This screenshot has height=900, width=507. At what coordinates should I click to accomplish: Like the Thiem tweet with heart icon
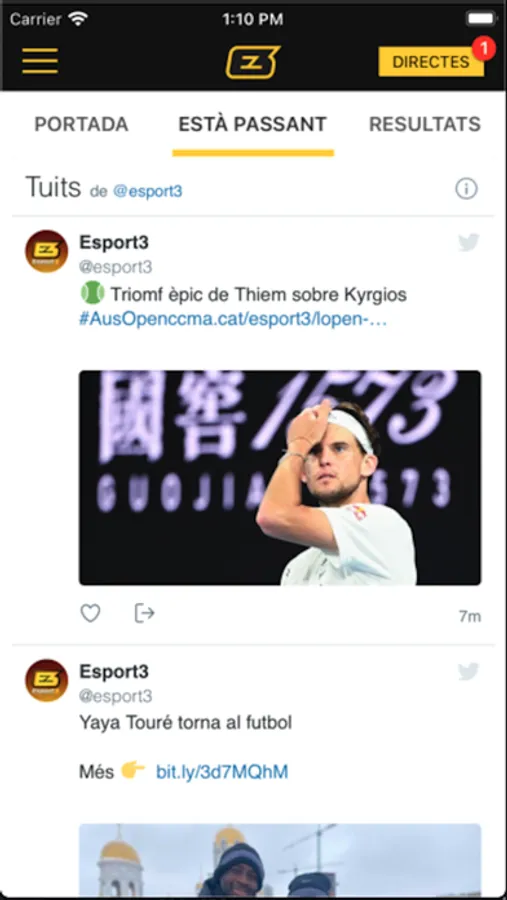point(90,613)
